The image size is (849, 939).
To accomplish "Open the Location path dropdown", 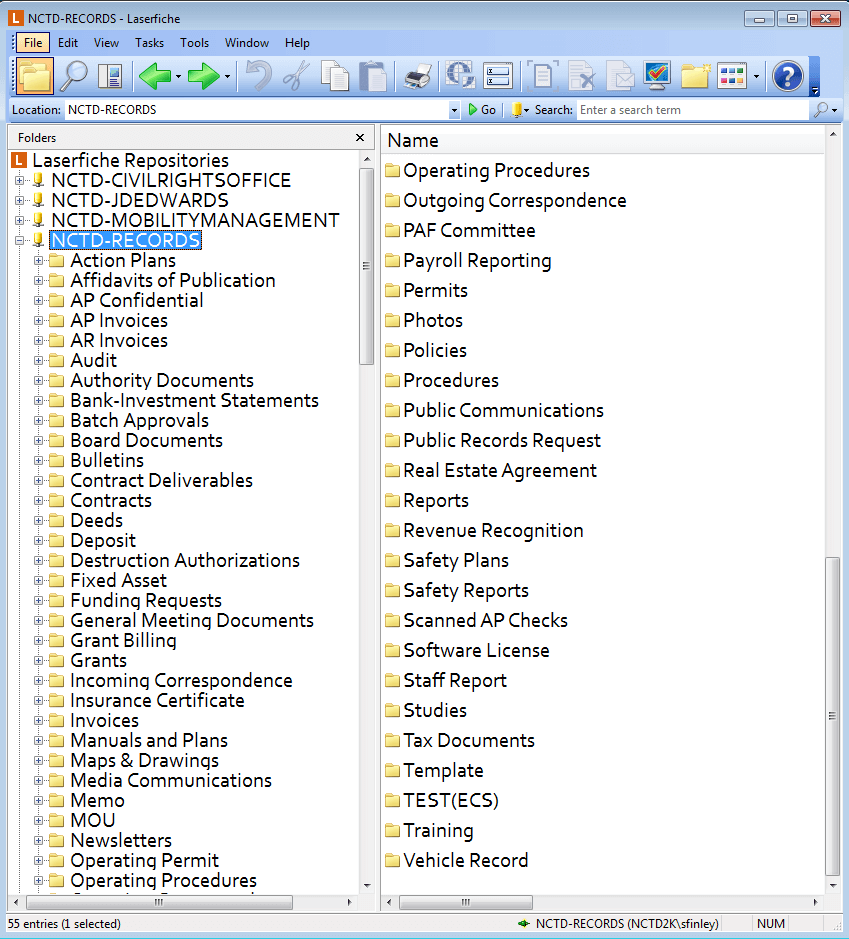I will pyautogui.click(x=454, y=110).
